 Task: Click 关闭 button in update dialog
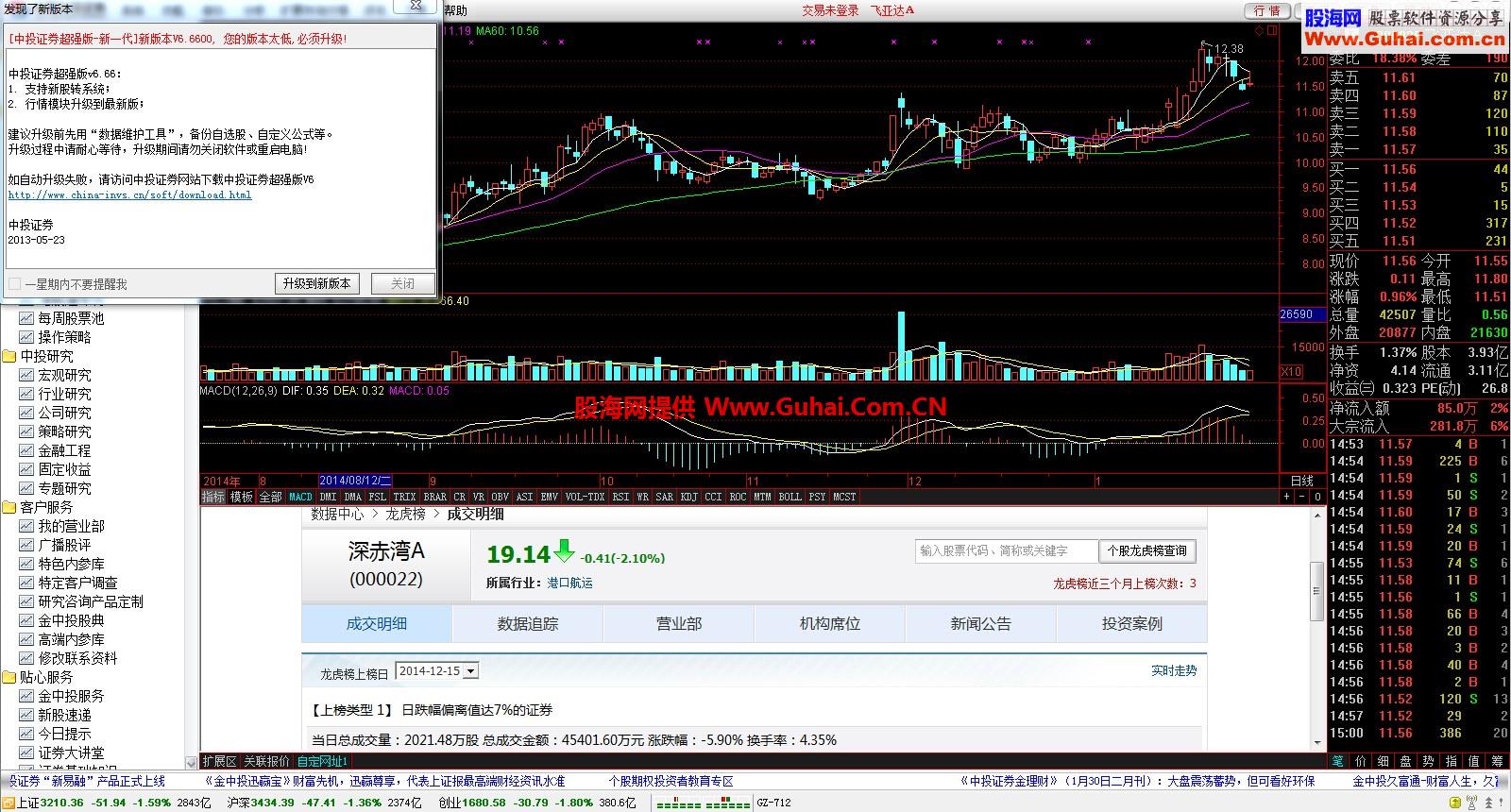coord(402,283)
